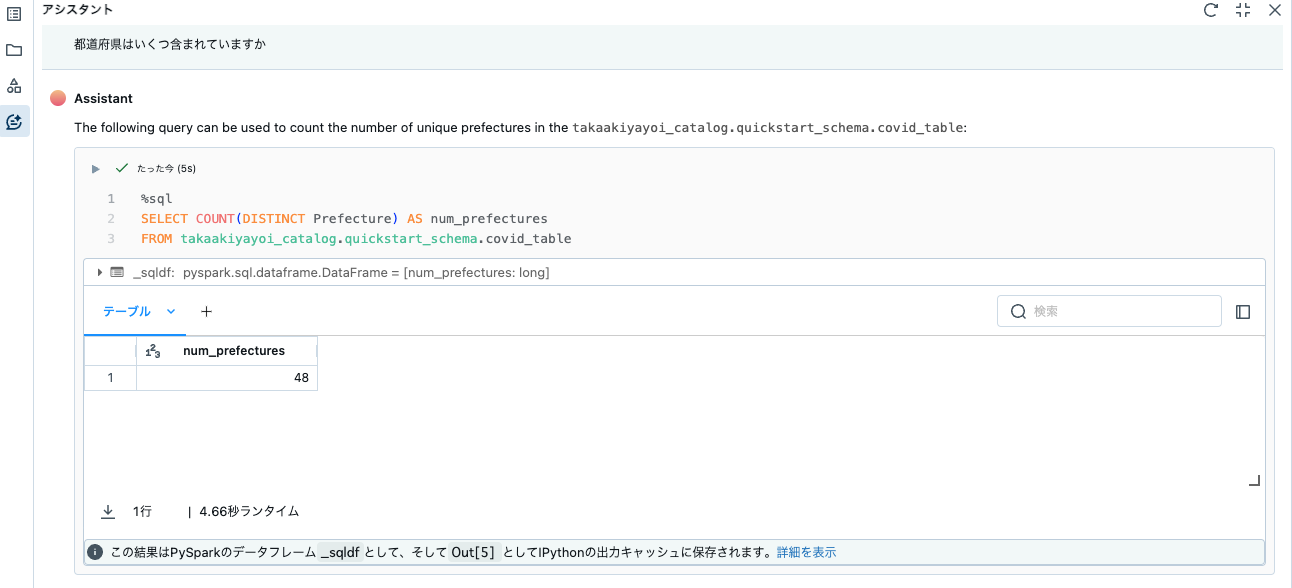This screenshot has height=588, width=1292.
Task: Open the workspace folder browser icon
Action: coord(14,50)
